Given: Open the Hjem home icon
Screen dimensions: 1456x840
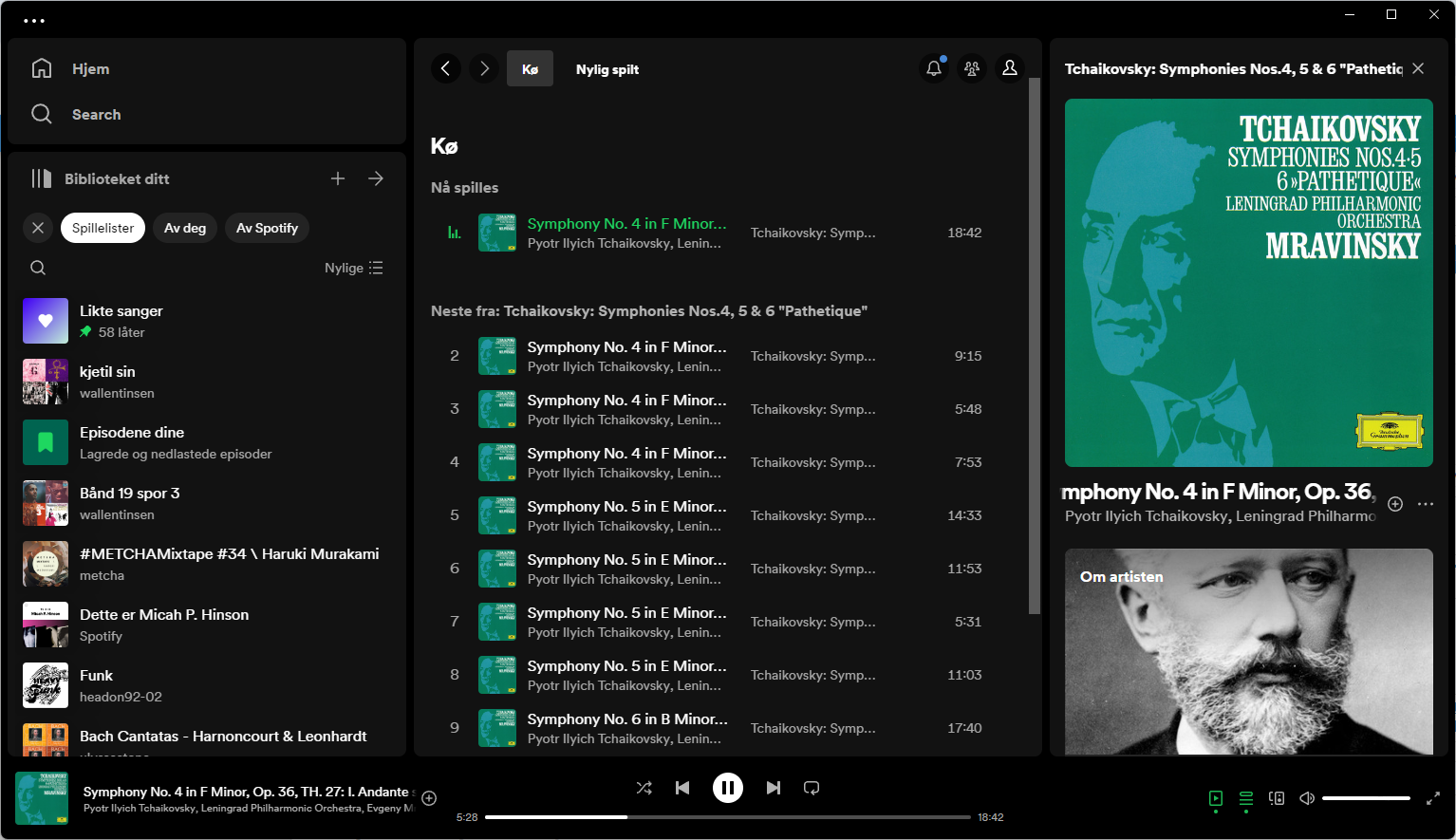Looking at the screenshot, I should pos(42,68).
